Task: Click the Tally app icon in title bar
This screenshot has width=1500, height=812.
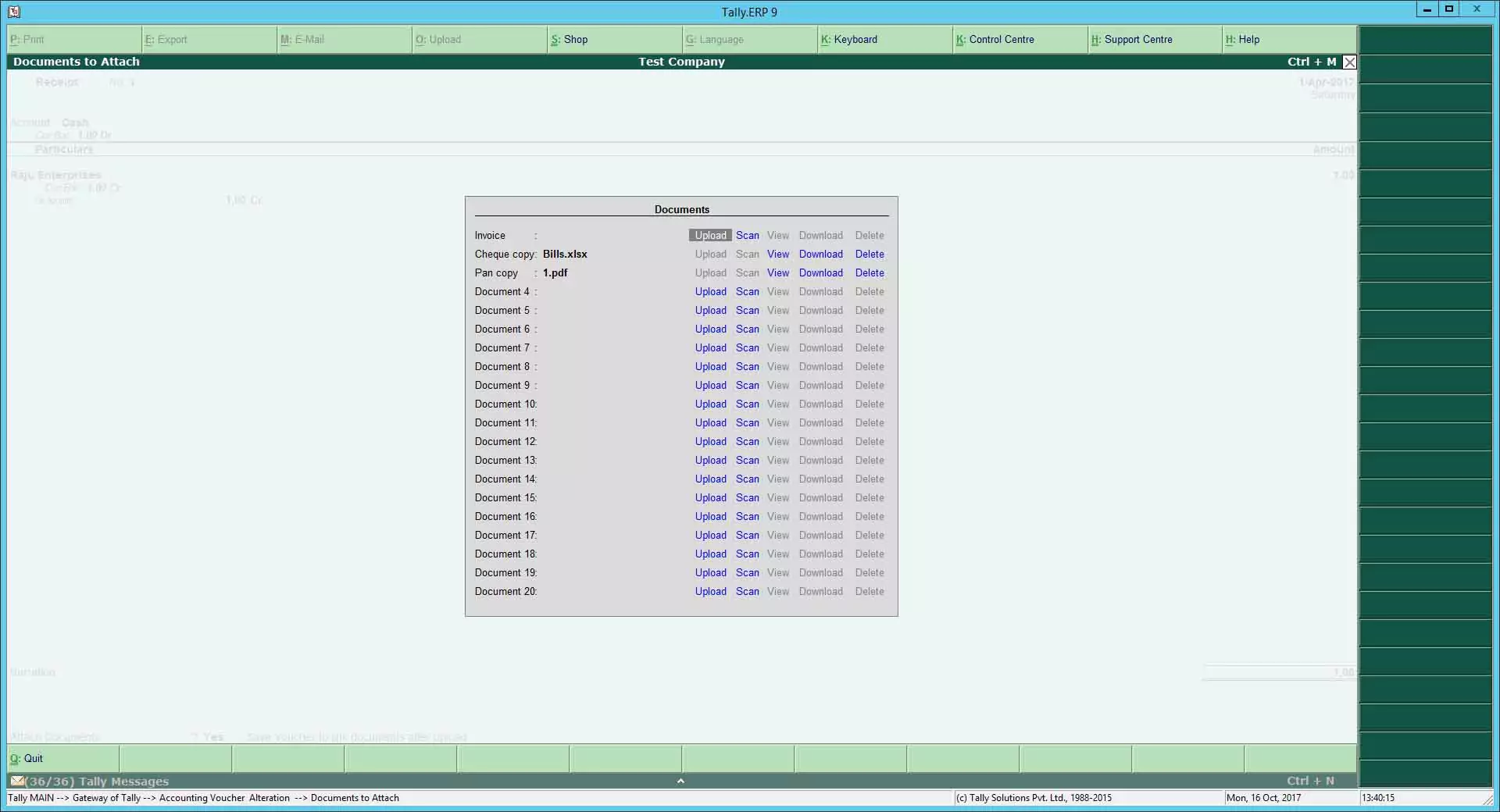Action: (14, 12)
